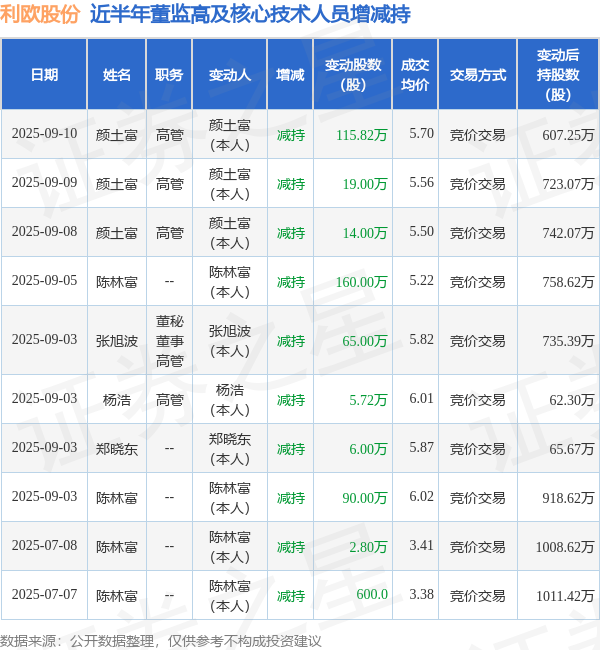Select the post-change holding 758.62万
The image size is (600, 650).
[568, 281]
